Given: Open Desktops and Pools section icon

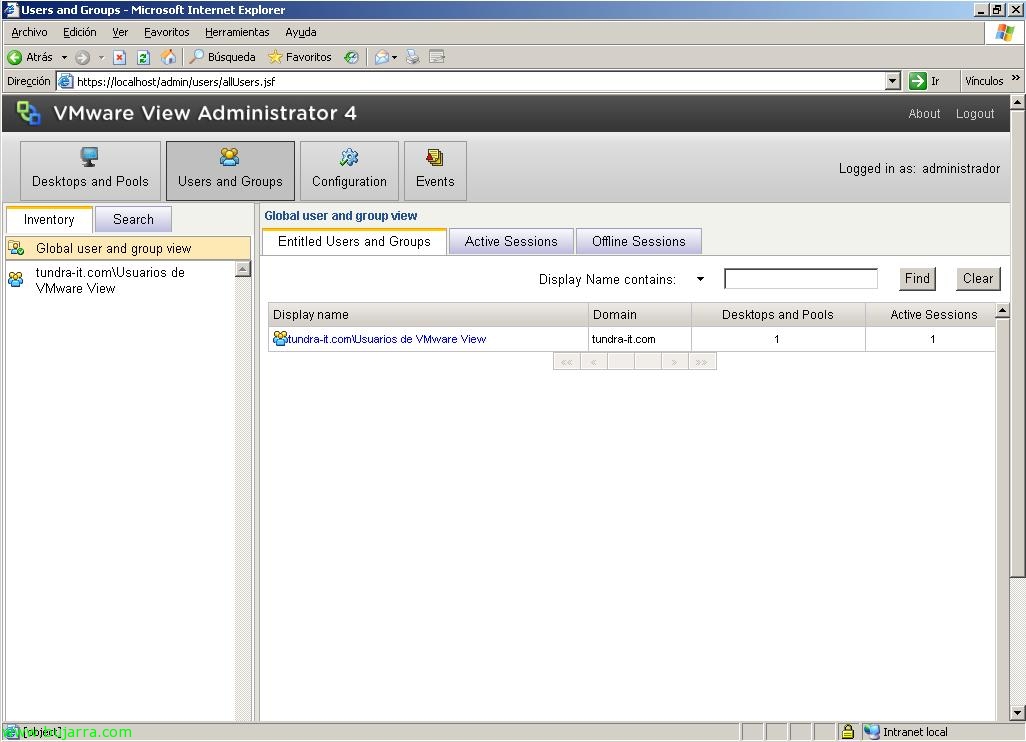Looking at the screenshot, I should click(x=90, y=157).
